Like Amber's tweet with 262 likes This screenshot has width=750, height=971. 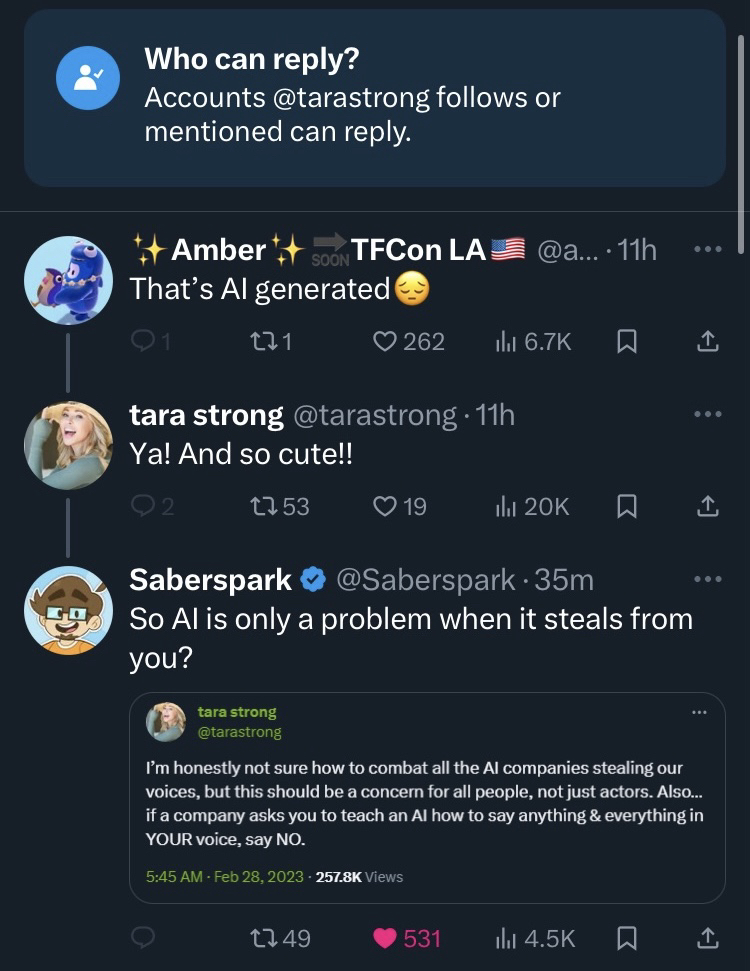385,342
